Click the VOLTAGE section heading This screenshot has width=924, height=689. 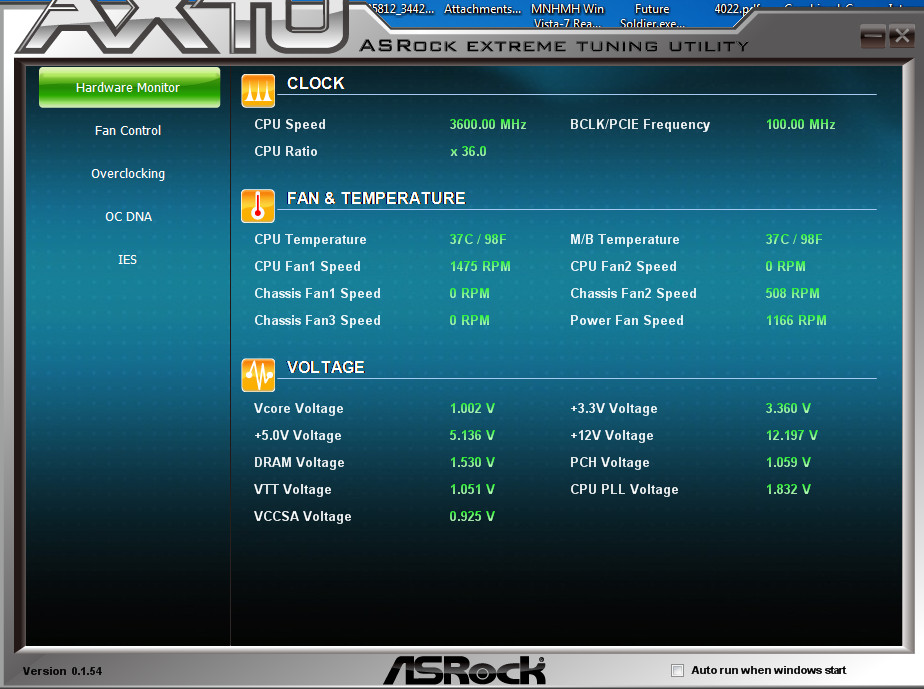[x=325, y=367]
